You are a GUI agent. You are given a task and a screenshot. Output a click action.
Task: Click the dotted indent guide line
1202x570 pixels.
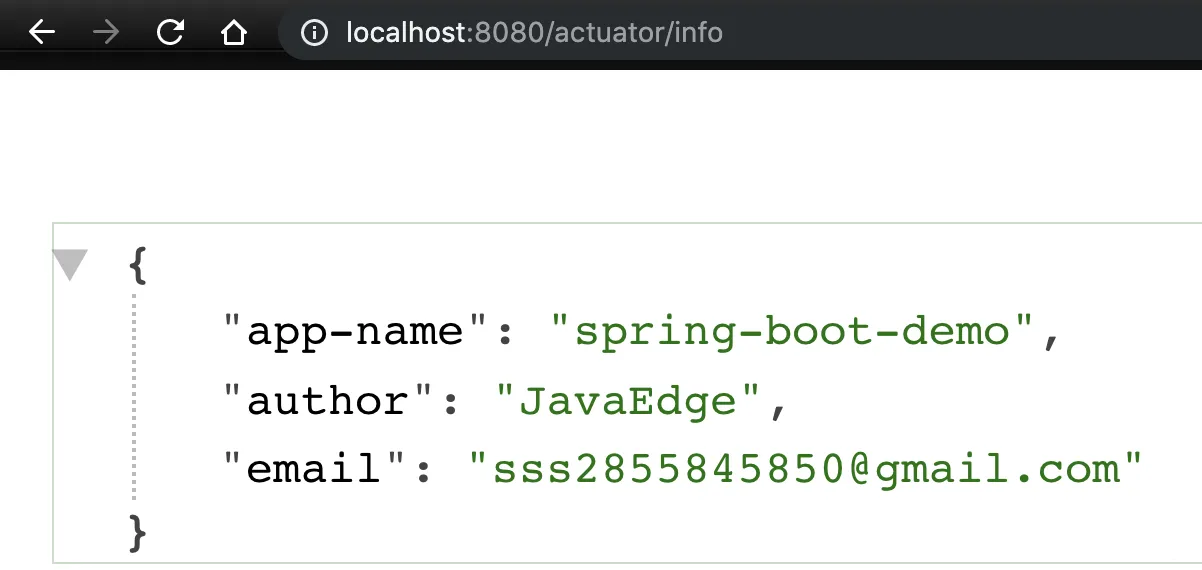coord(133,400)
